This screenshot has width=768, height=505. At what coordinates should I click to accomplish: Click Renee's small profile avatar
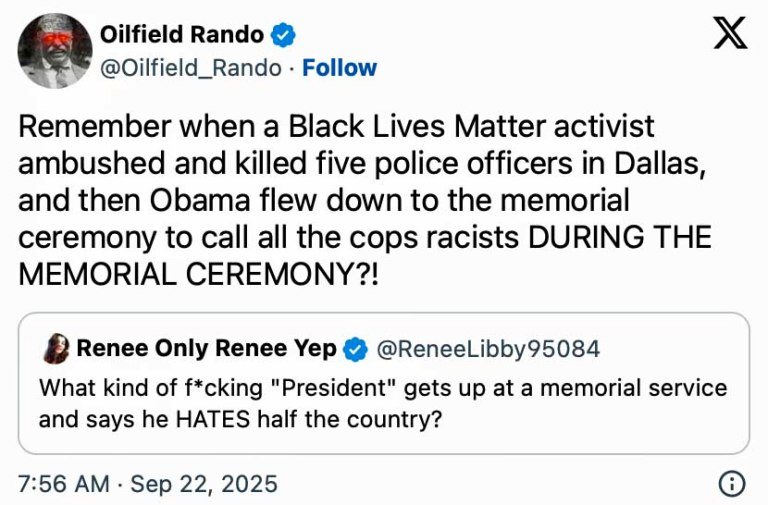[56, 349]
